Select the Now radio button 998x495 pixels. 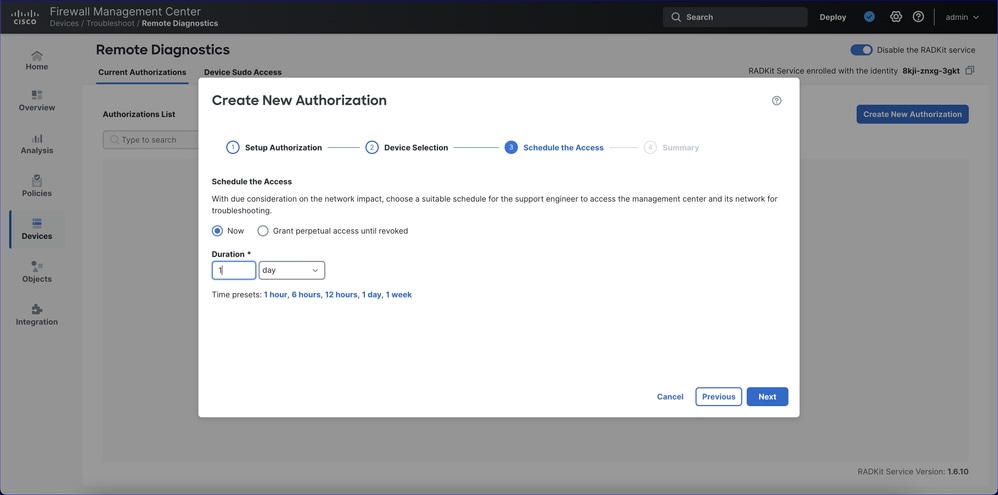tap(218, 231)
